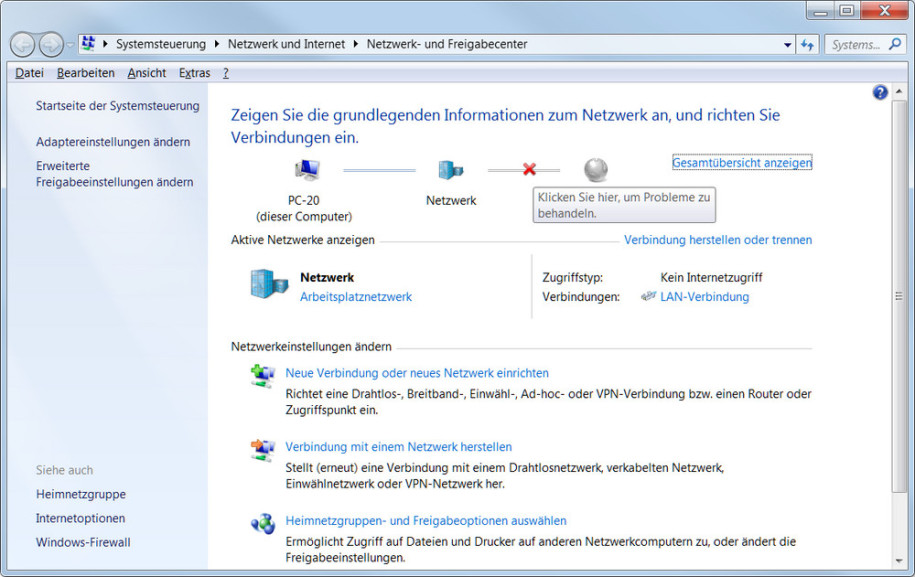This screenshot has height=577, width=915.
Task: Click the search magnifier icon
Action: [x=894, y=44]
